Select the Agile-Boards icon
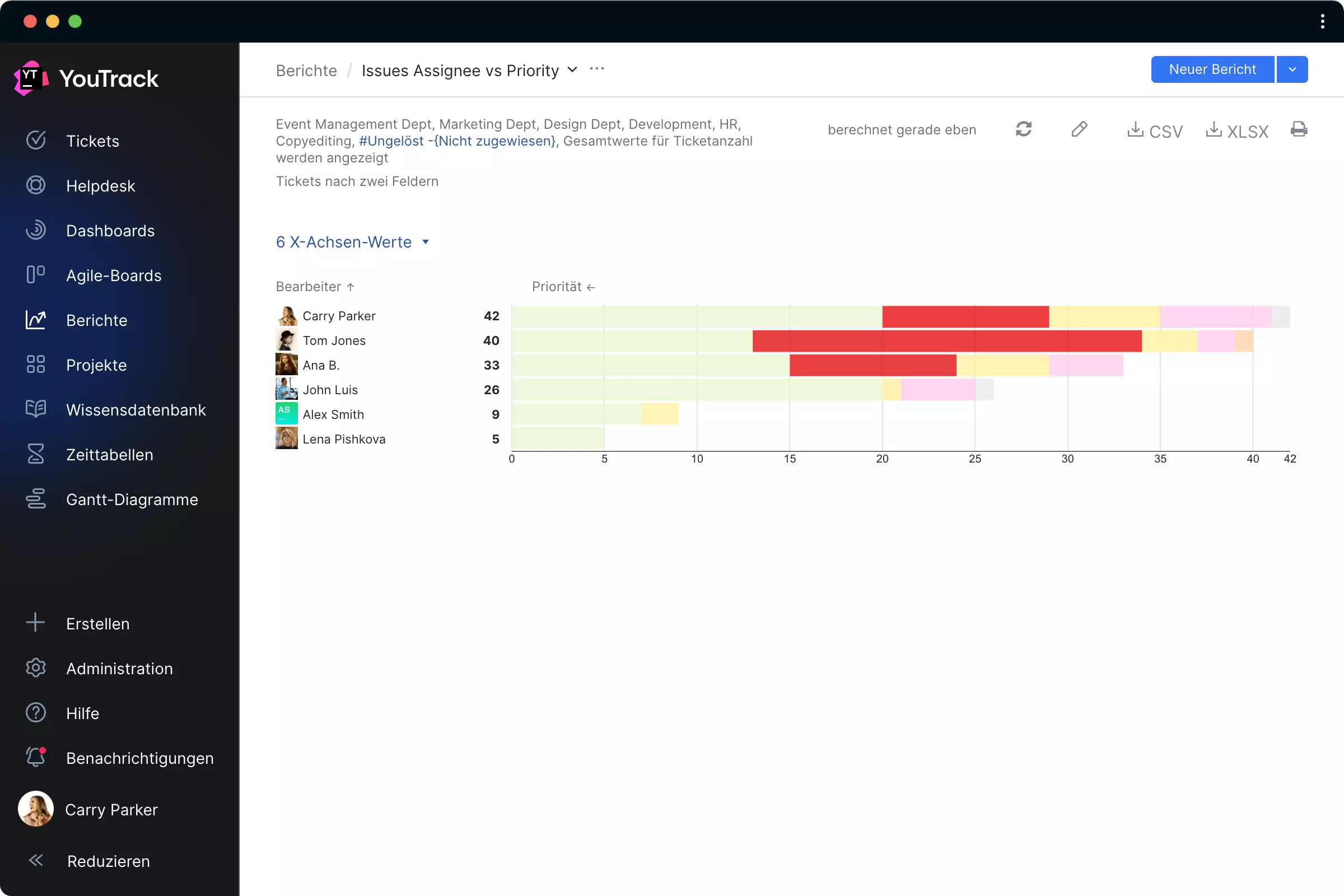This screenshot has height=896, width=1344. coord(36,275)
